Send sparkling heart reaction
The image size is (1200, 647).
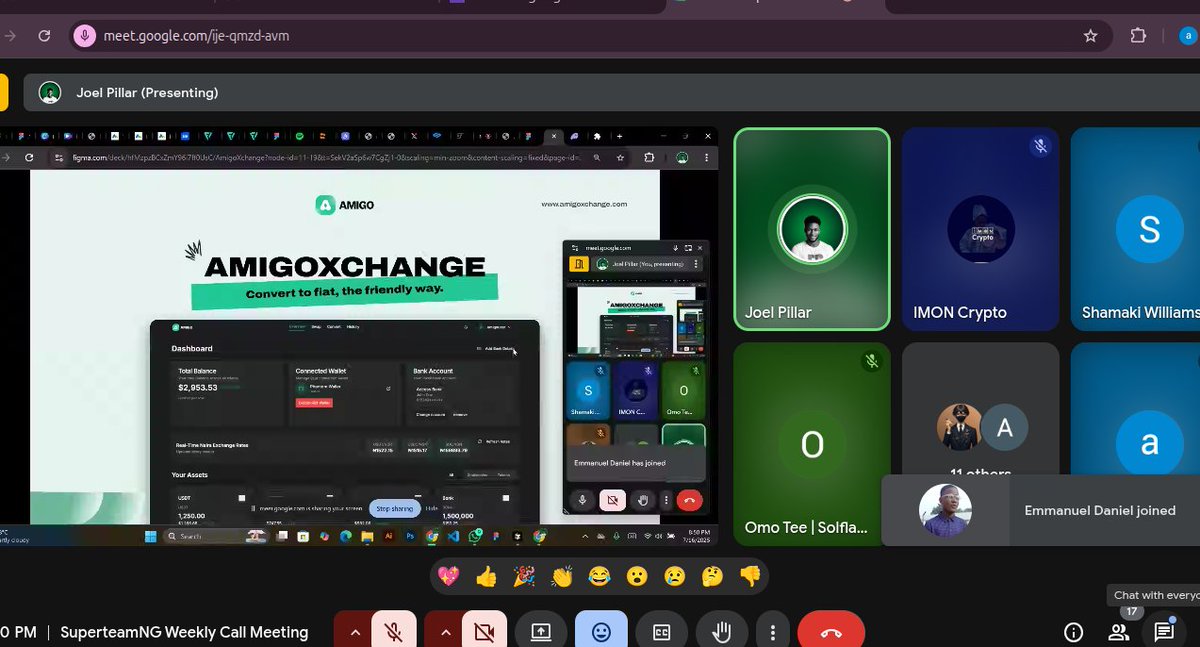(451, 577)
